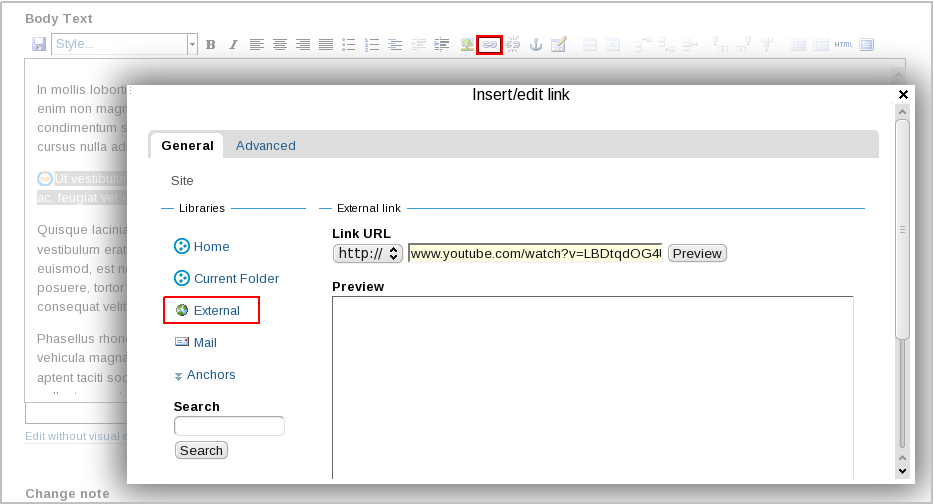Insert a bulleted list
The height and width of the screenshot is (504, 933).
(x=349, y=45)
